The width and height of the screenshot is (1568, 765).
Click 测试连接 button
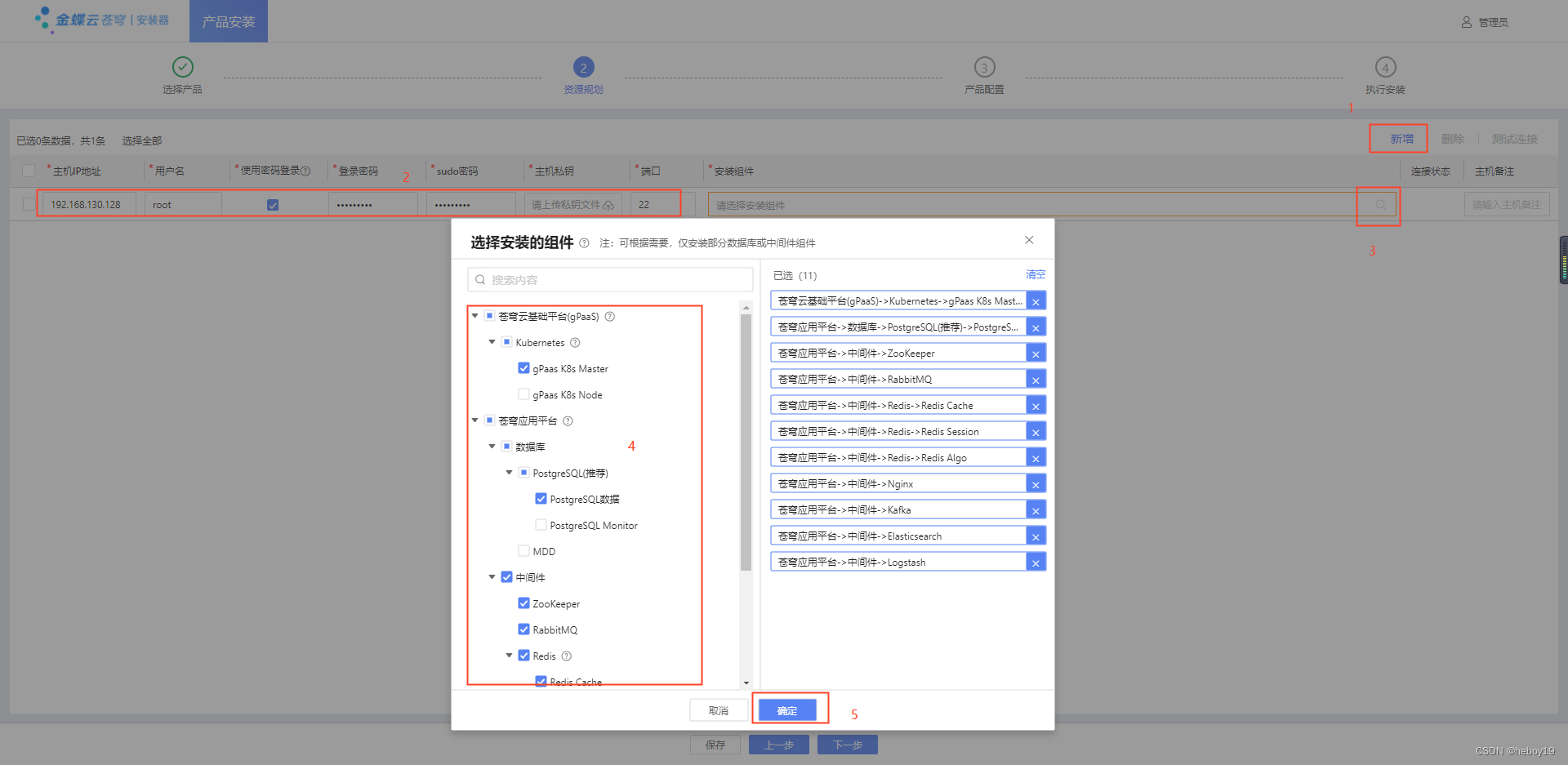[x=1514, y=139]
